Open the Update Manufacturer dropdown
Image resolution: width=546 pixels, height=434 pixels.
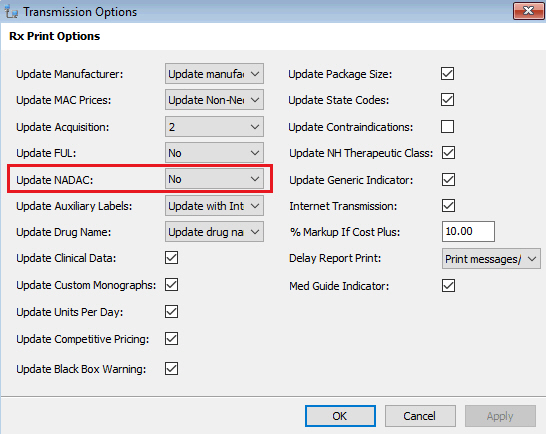214,73
